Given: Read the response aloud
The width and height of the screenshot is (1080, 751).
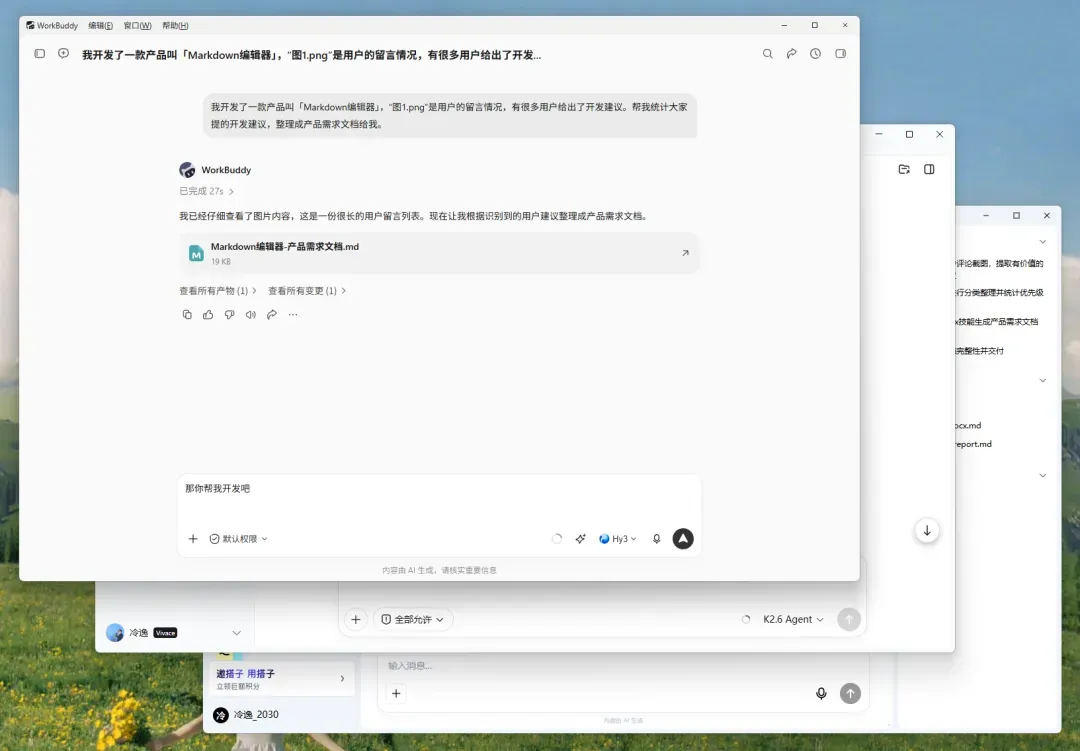Looking at the screenshot, I should pos(251,314).
